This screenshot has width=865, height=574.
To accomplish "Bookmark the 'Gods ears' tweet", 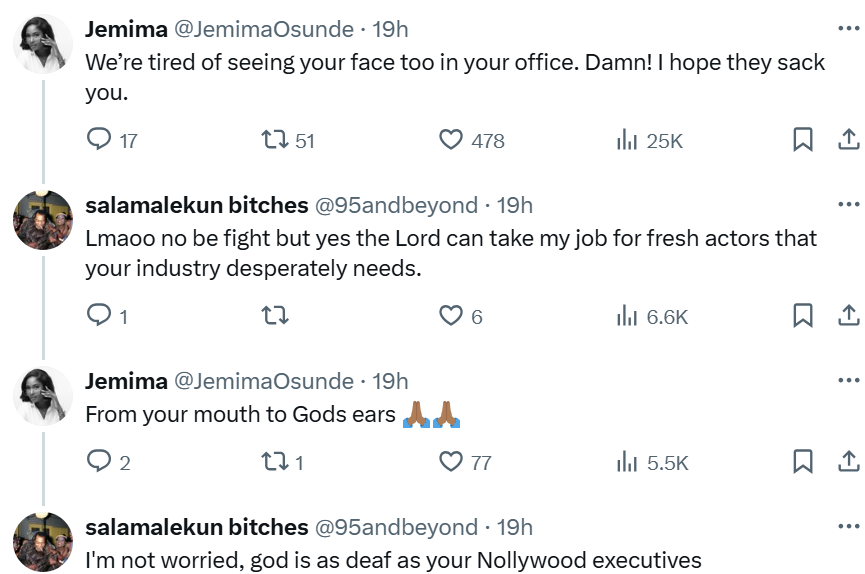I will pos(802,461).
